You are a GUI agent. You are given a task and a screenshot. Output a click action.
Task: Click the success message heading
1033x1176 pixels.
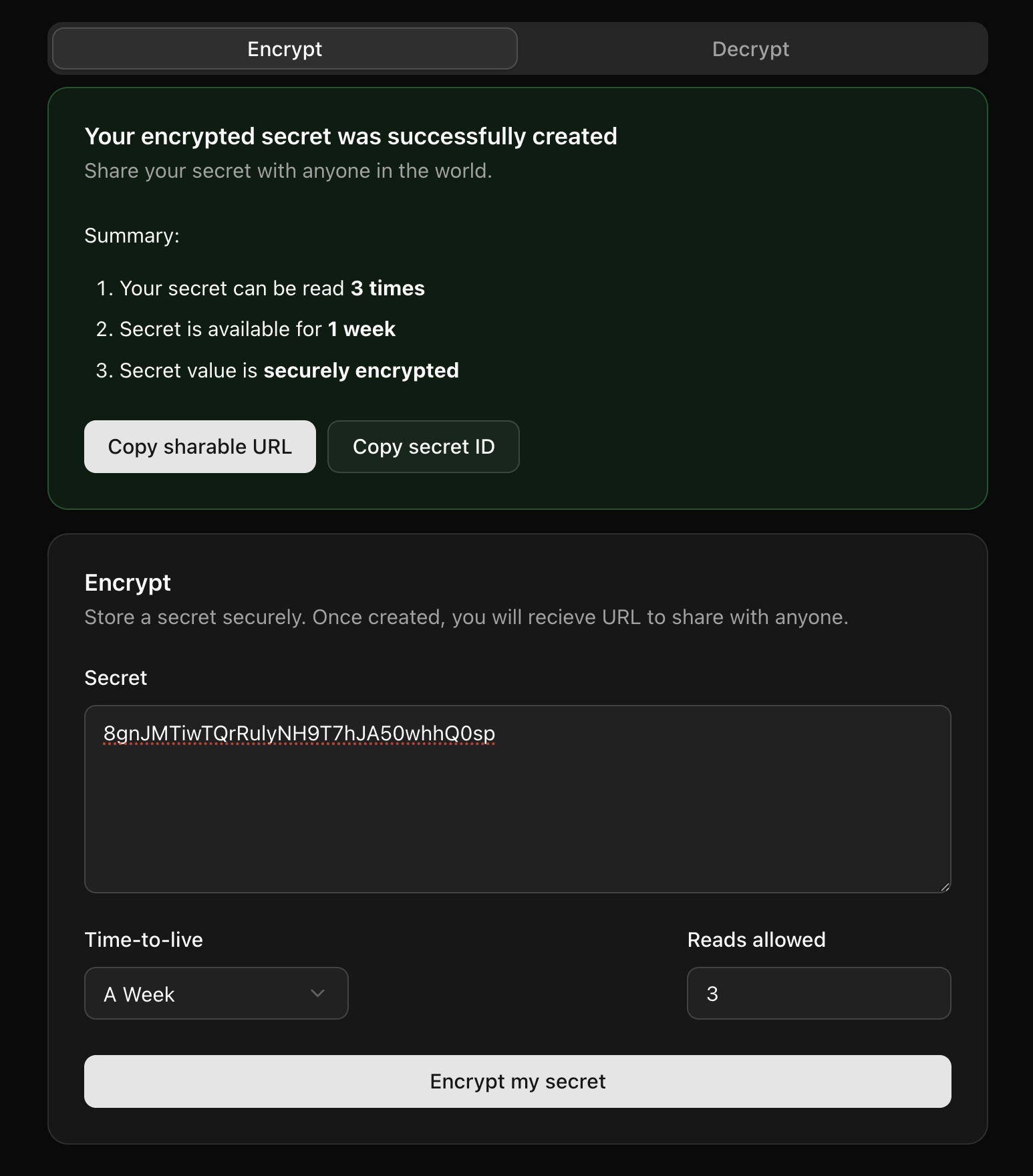point(351,136)
